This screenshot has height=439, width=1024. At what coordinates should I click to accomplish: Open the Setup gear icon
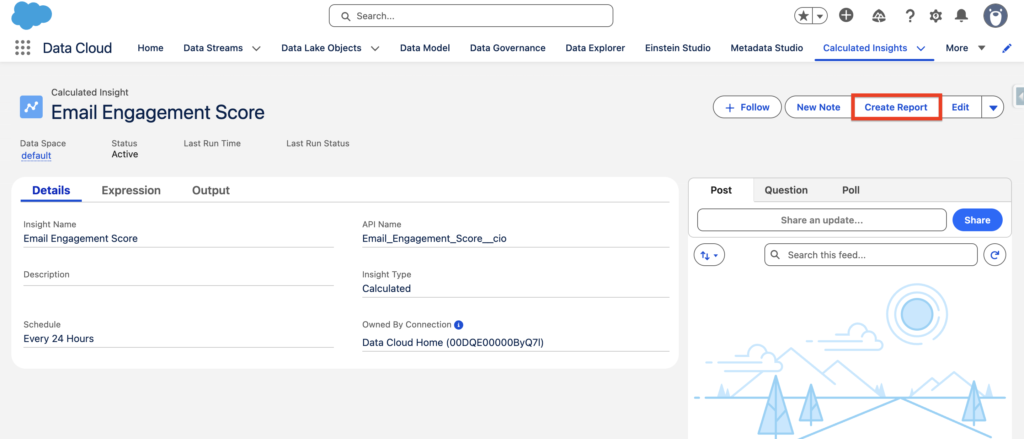click(x=936, y=16)
